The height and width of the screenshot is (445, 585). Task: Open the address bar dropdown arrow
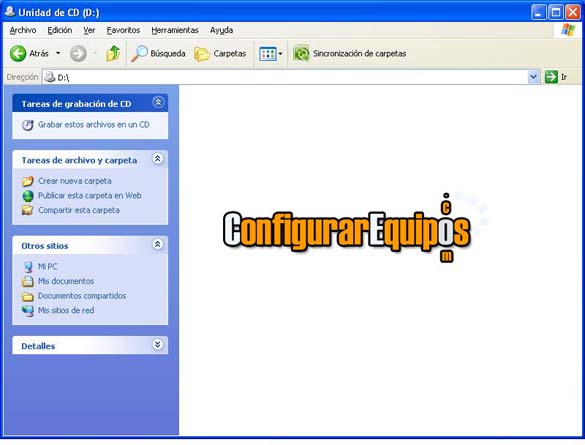click(534, 77)
